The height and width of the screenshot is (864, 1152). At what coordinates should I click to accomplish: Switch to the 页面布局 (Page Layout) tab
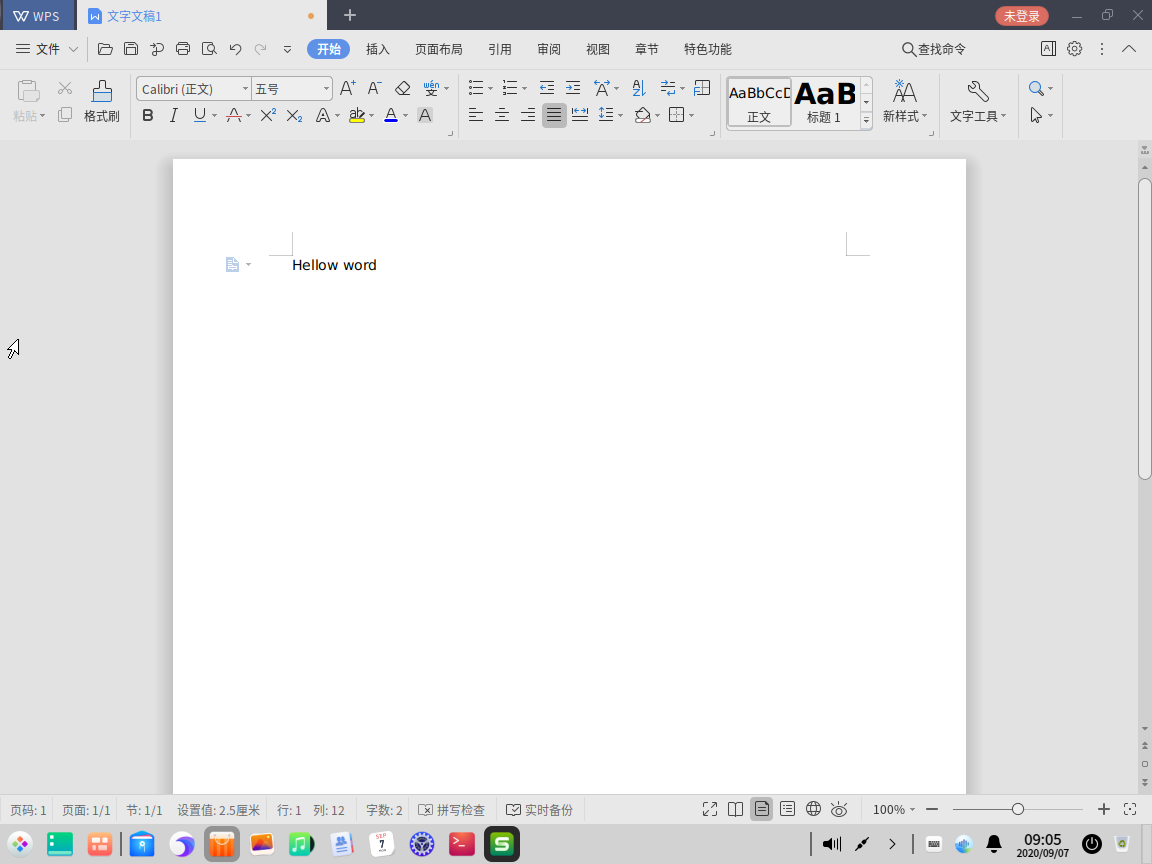(x=439, y=49)
